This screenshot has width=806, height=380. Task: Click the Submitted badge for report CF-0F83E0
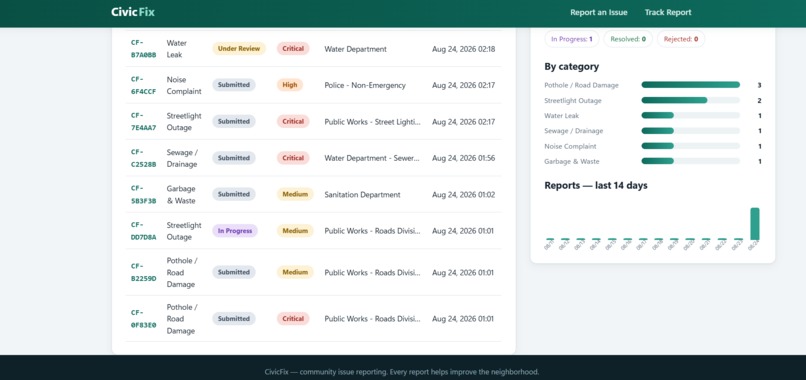click(x=234, y=319)
